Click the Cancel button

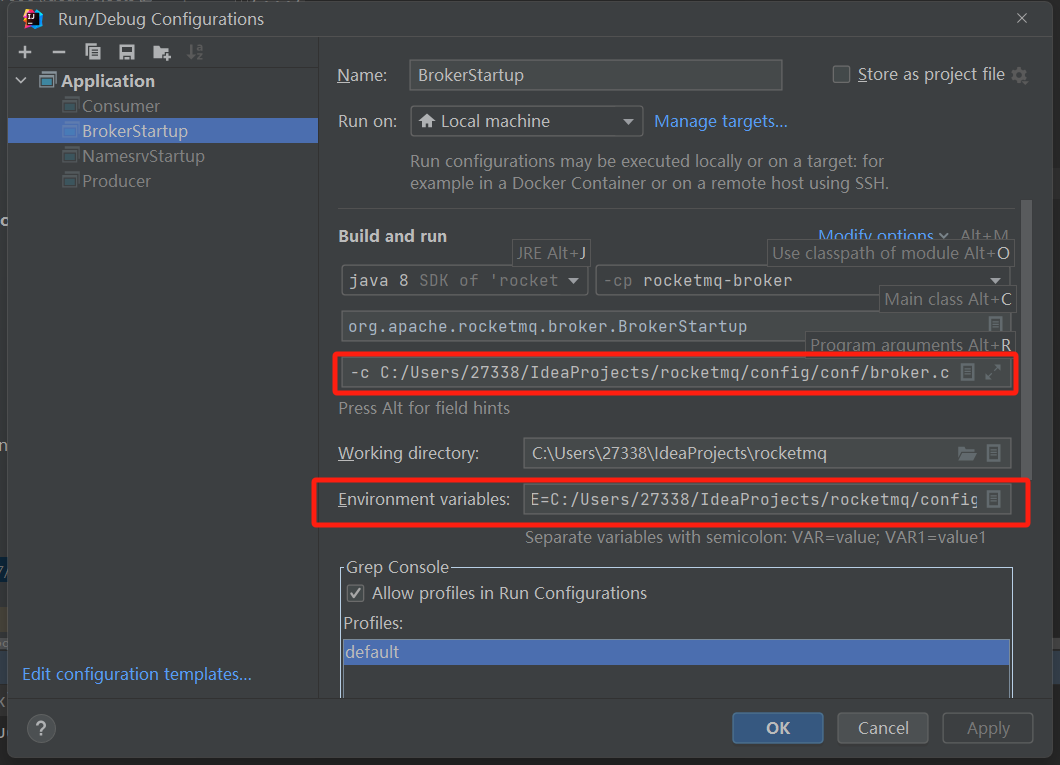tap(883, 728)
